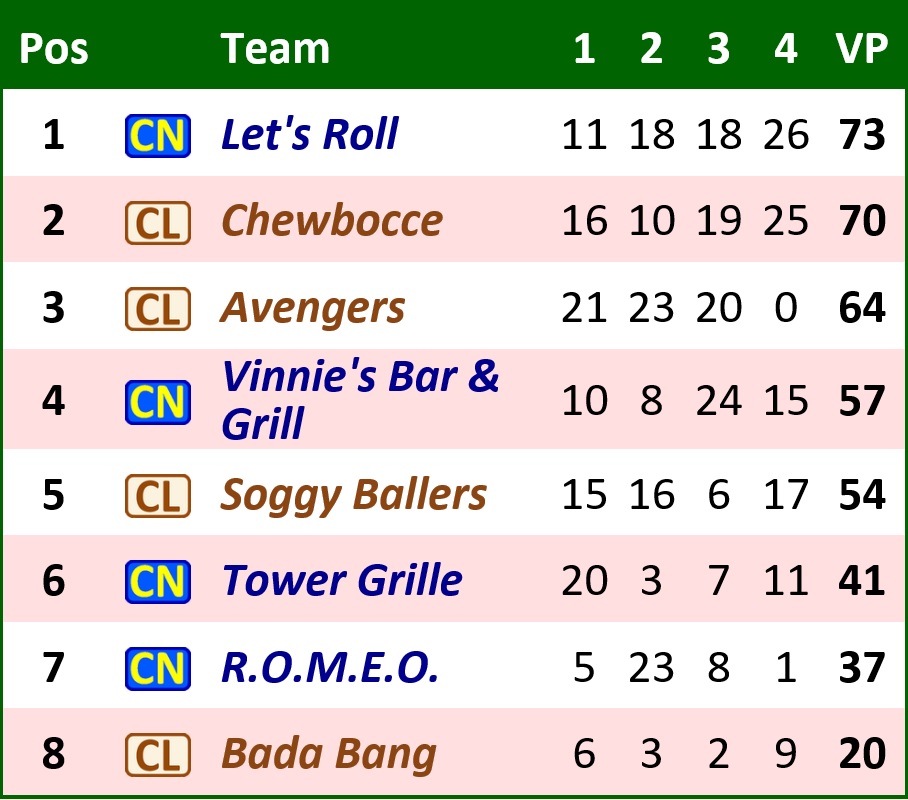Click the Soggy Ballers team name
Viewport: 908px width, 800px height.
[353, 495]
